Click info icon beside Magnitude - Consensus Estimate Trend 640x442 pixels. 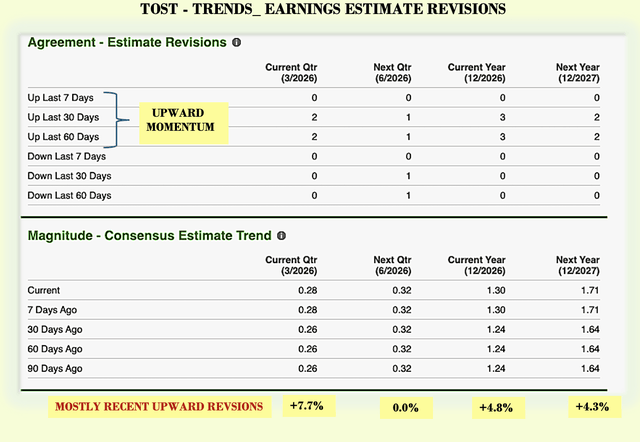pyautogui.click(x=281, y=235)
